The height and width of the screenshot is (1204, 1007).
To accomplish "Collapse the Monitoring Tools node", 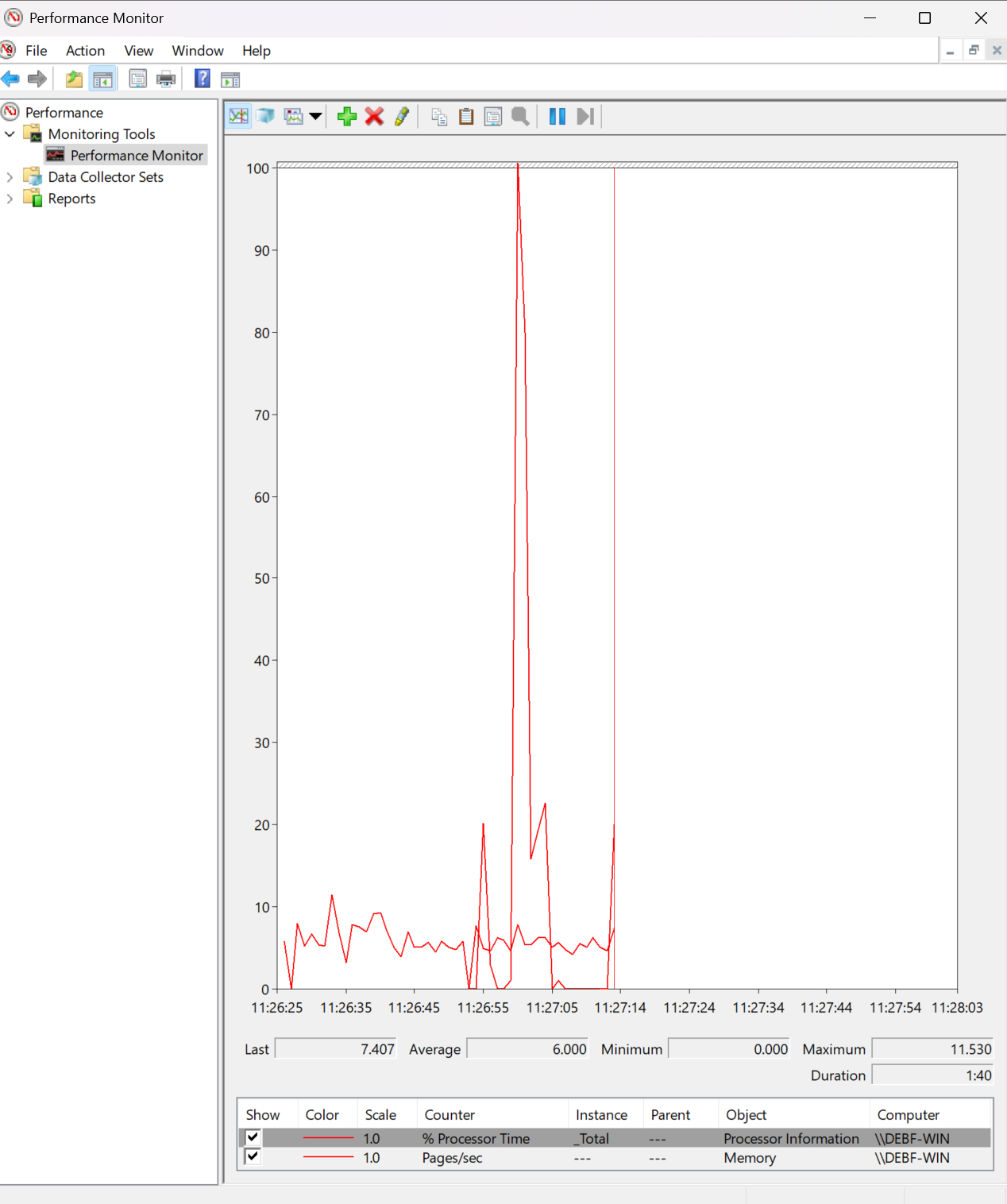I will (10, 134).
